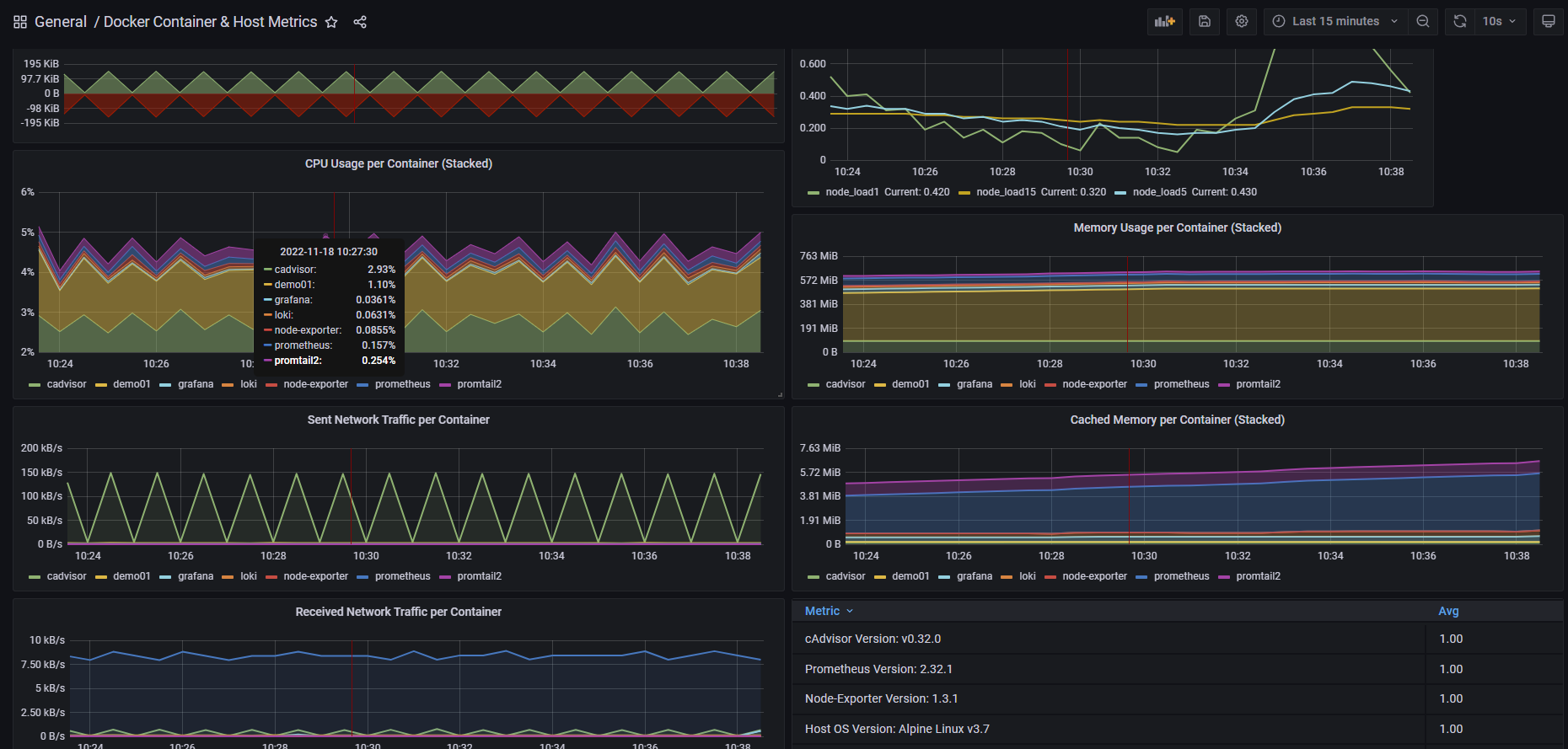Star this dashboard as favorite
The image size is (1568, 749).
[x=331, y=22]
